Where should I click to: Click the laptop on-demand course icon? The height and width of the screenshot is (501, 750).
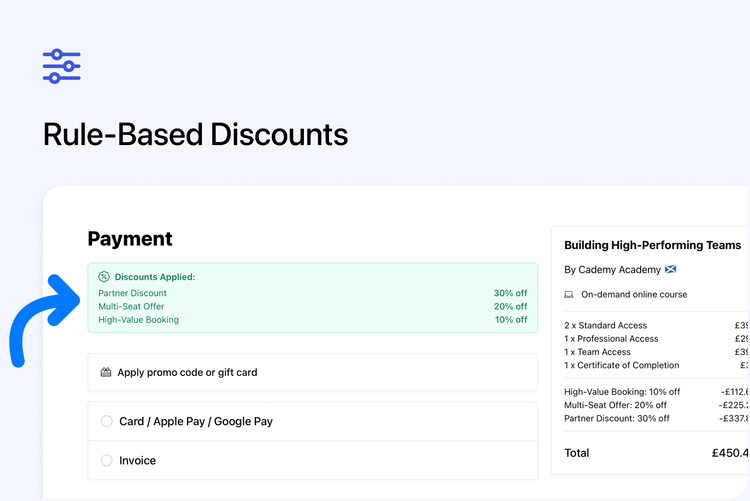(x=569, y=294)
